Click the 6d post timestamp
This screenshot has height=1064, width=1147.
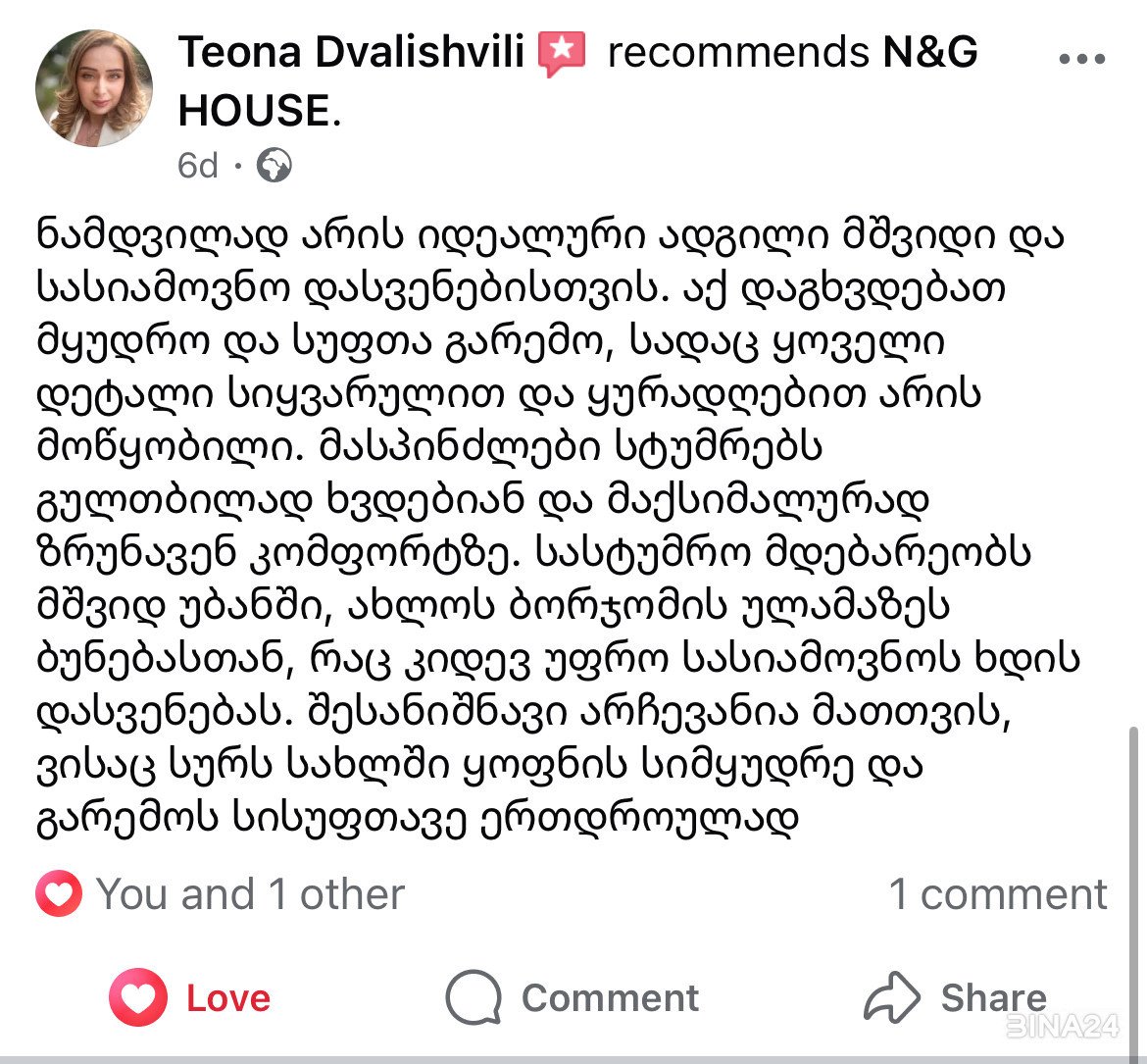point(197,166)
